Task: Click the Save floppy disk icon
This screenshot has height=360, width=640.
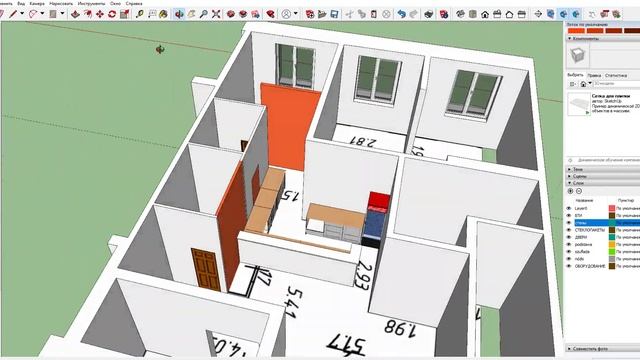Action: coord(334,14)
